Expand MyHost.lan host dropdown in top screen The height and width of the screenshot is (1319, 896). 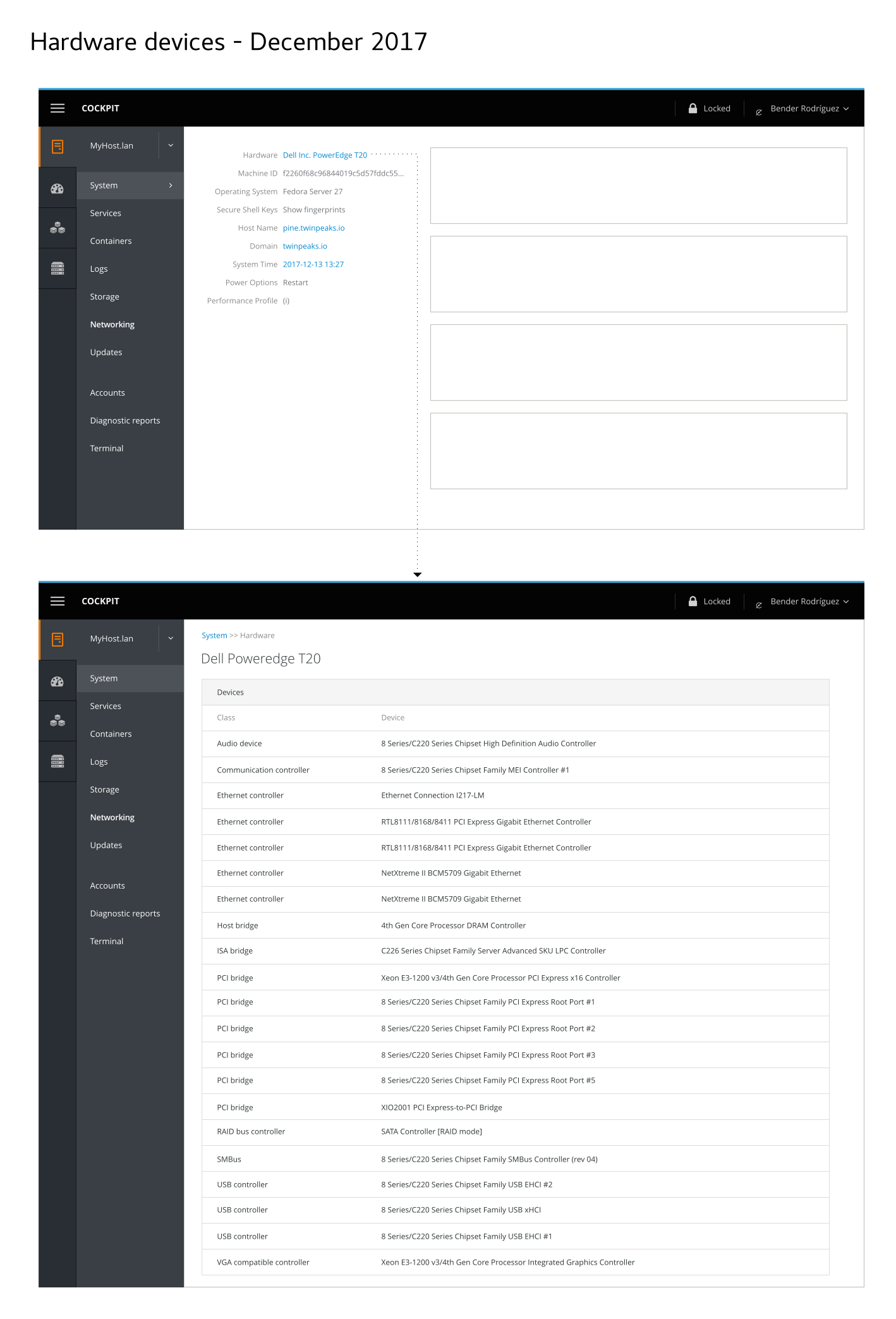tap(171, 145)
